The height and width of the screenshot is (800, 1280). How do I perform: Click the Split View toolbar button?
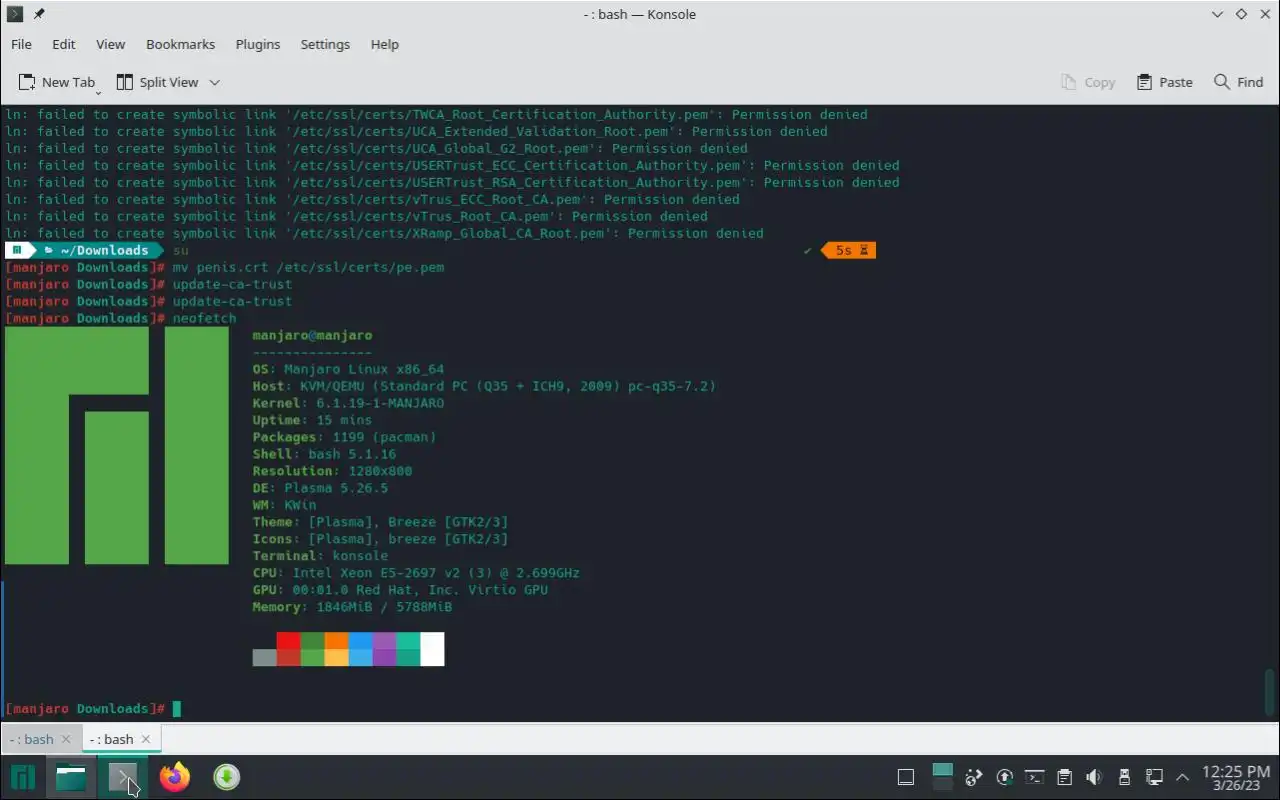(x=158, y=82)
